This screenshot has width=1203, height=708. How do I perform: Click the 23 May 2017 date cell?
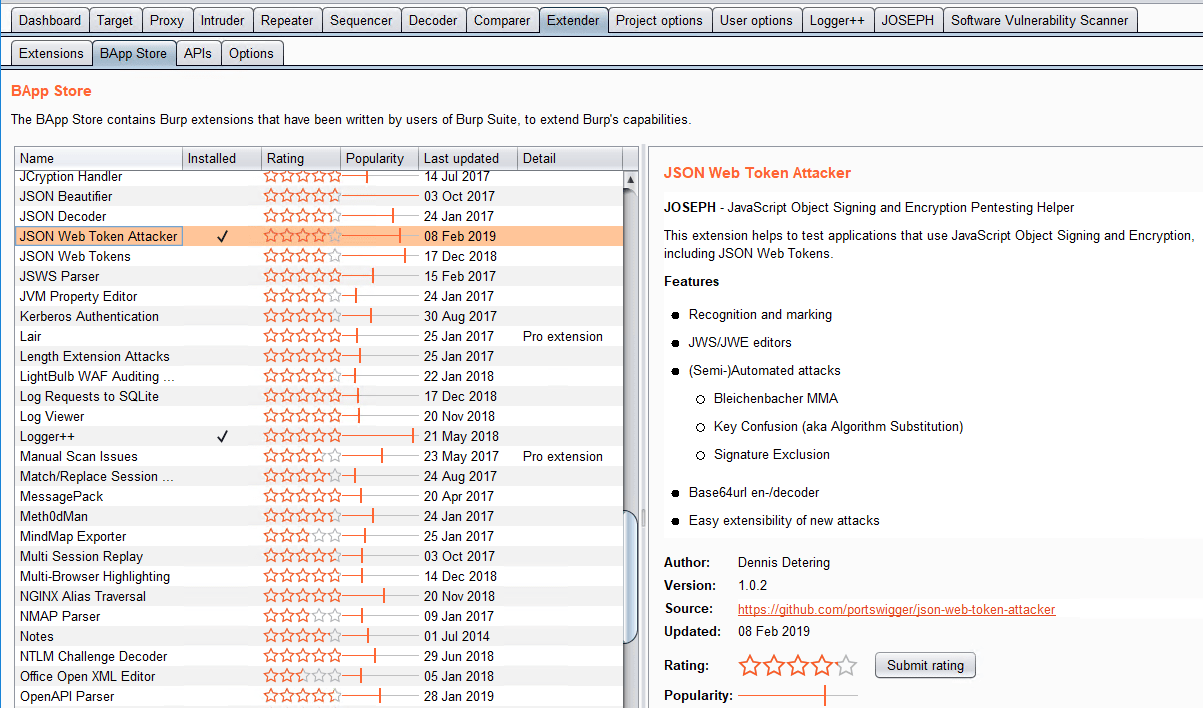459,456
